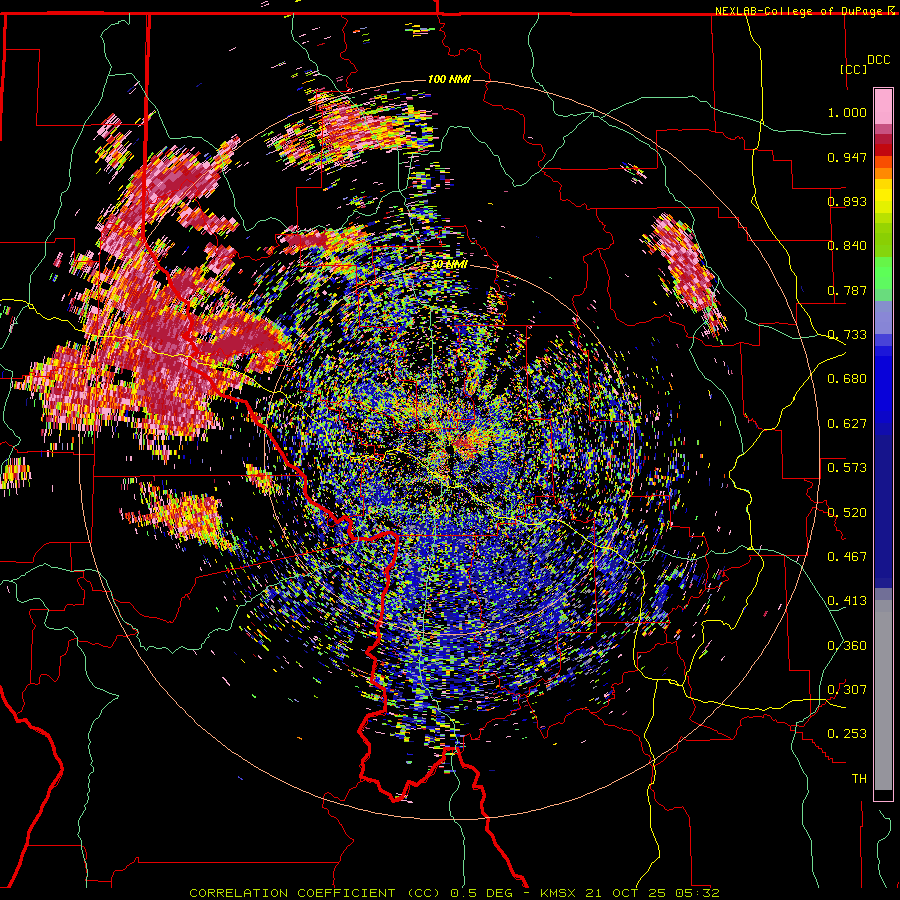Select the 0.360 scale value
This screenshot has width=900, height=900.
coord(847,645)
